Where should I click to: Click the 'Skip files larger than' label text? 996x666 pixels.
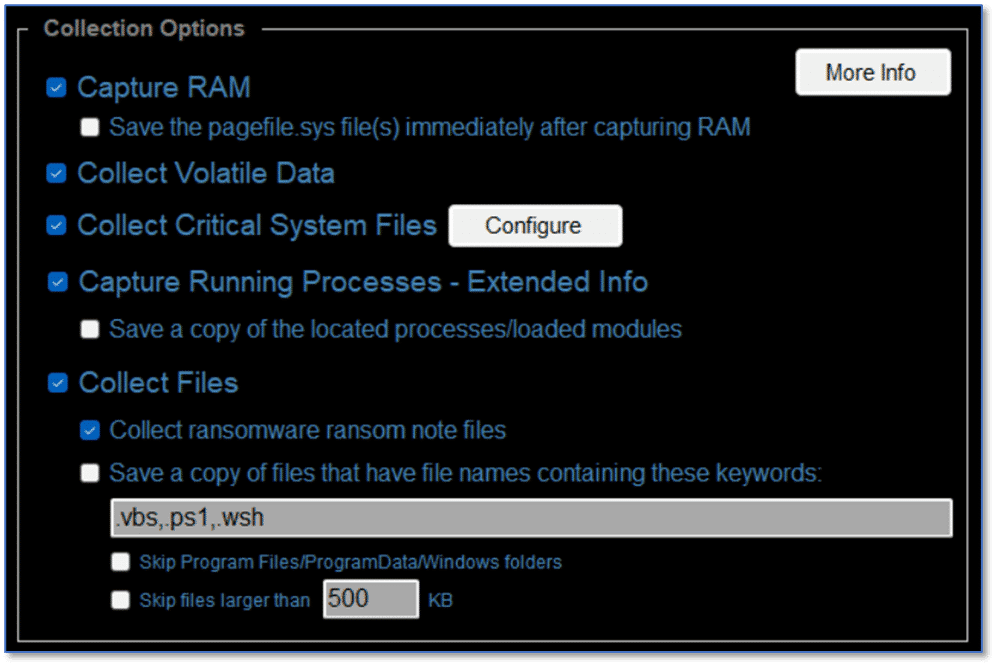pyautogui.click(x=225, y=601)
